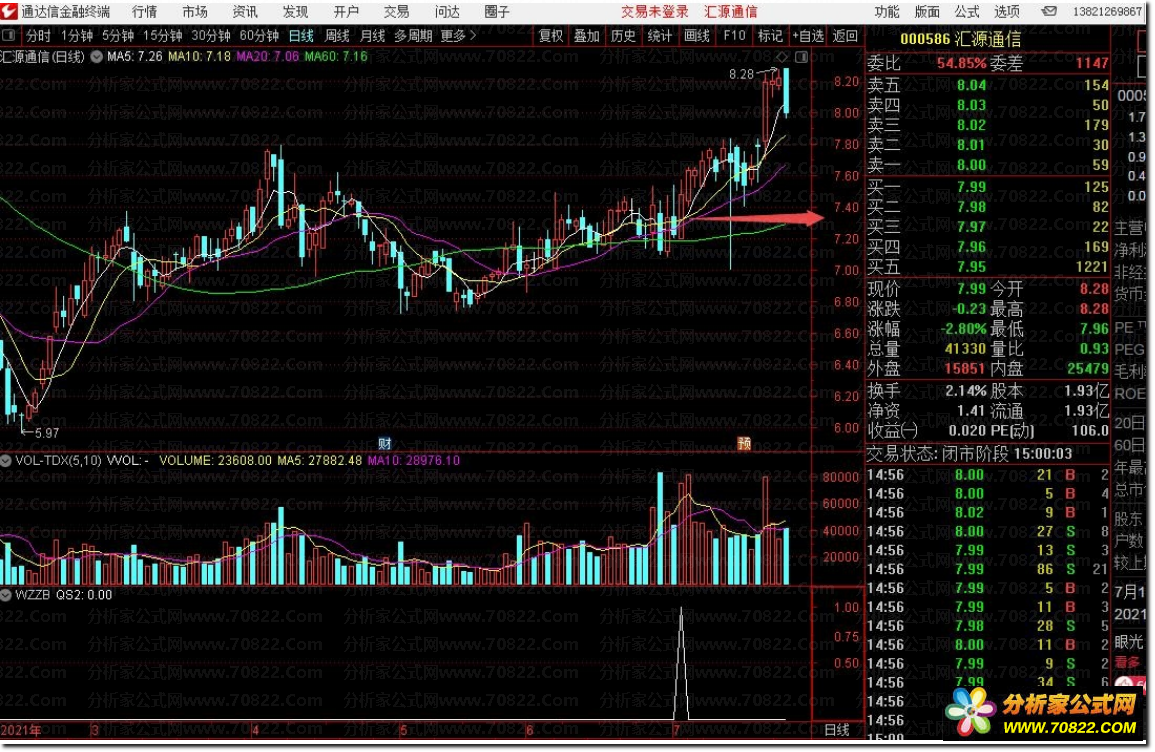This screenshot has height=752, width=1155.
Task: Click 卖一 price 8.00
Action: click(971, 165)
